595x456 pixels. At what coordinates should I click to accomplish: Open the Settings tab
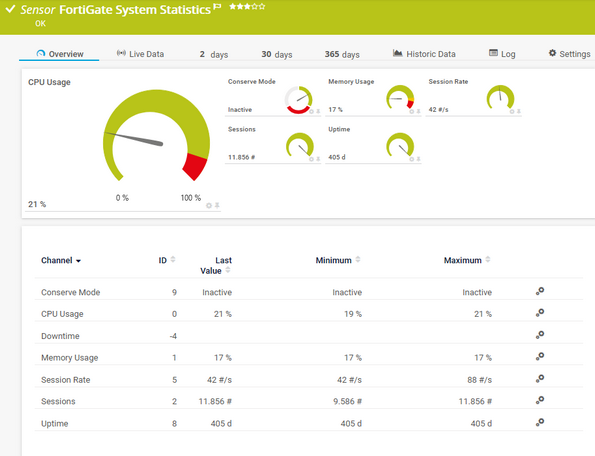(x=570, y=54)
